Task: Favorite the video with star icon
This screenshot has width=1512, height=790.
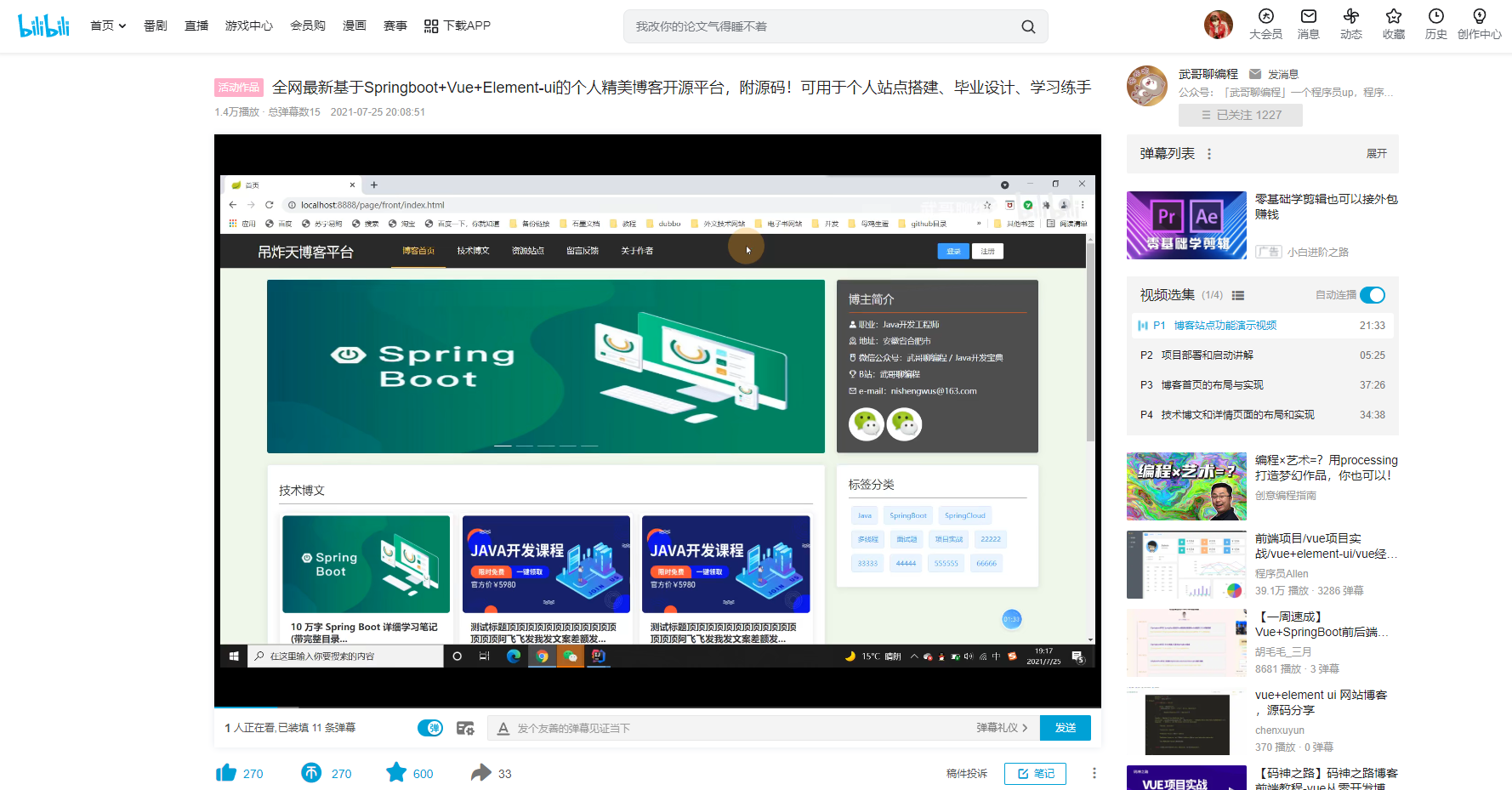Action: [396, 772]
